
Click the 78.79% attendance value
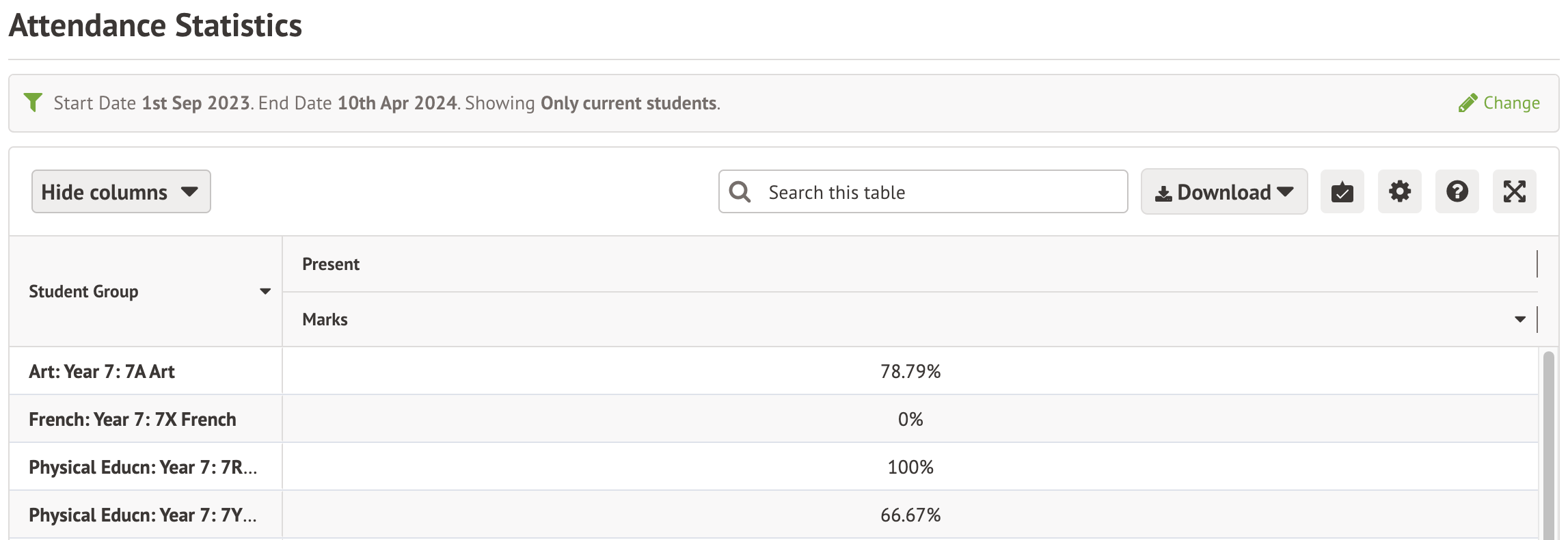click(x=910, y=371)
